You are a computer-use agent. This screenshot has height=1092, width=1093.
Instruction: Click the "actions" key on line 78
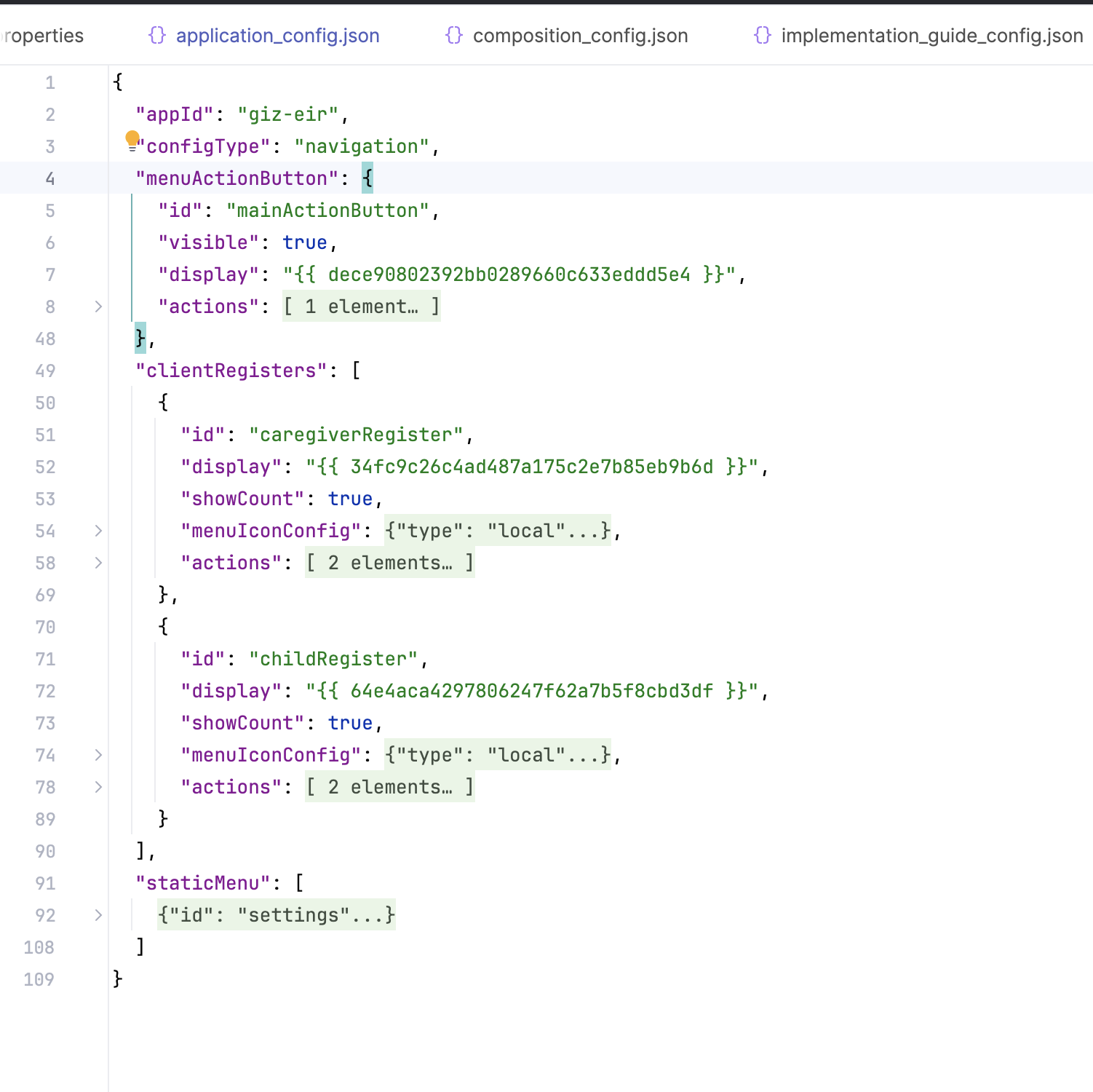pyautogui.click(x=231, y=787)
